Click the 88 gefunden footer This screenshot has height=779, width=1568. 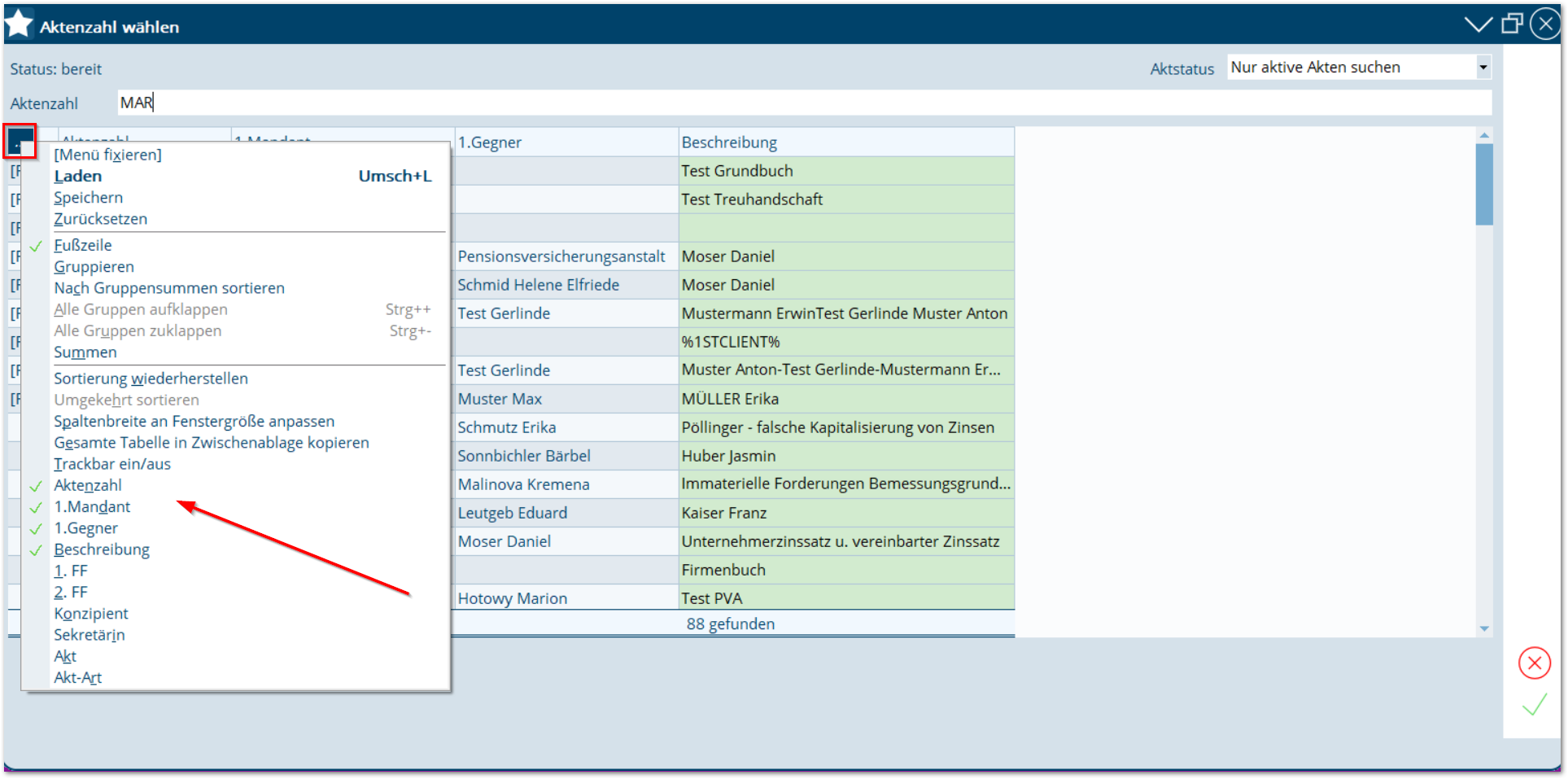click(731, 624)
